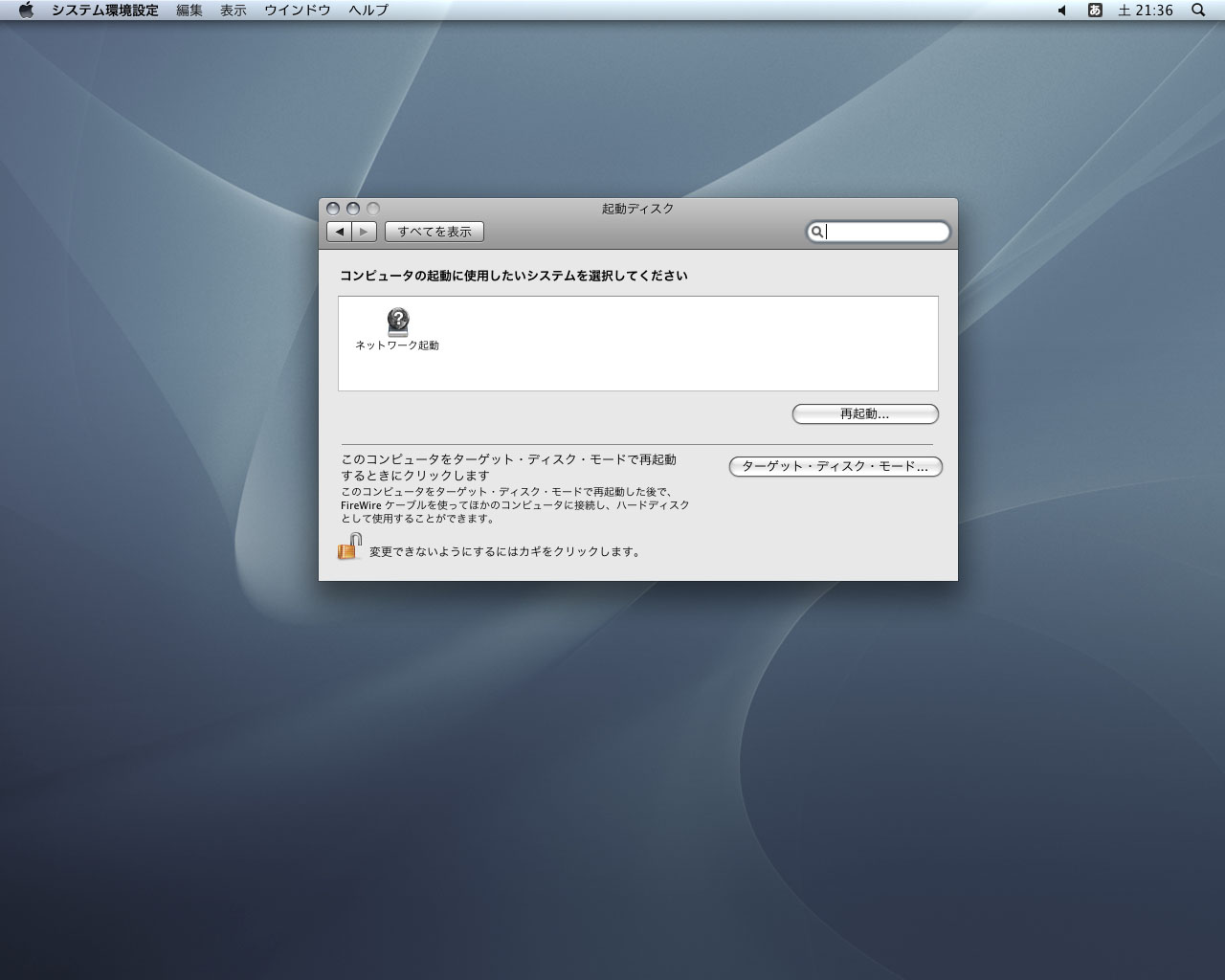Go back with the left arrow button
Screen dimensions: 1225x980
point(340,232)
